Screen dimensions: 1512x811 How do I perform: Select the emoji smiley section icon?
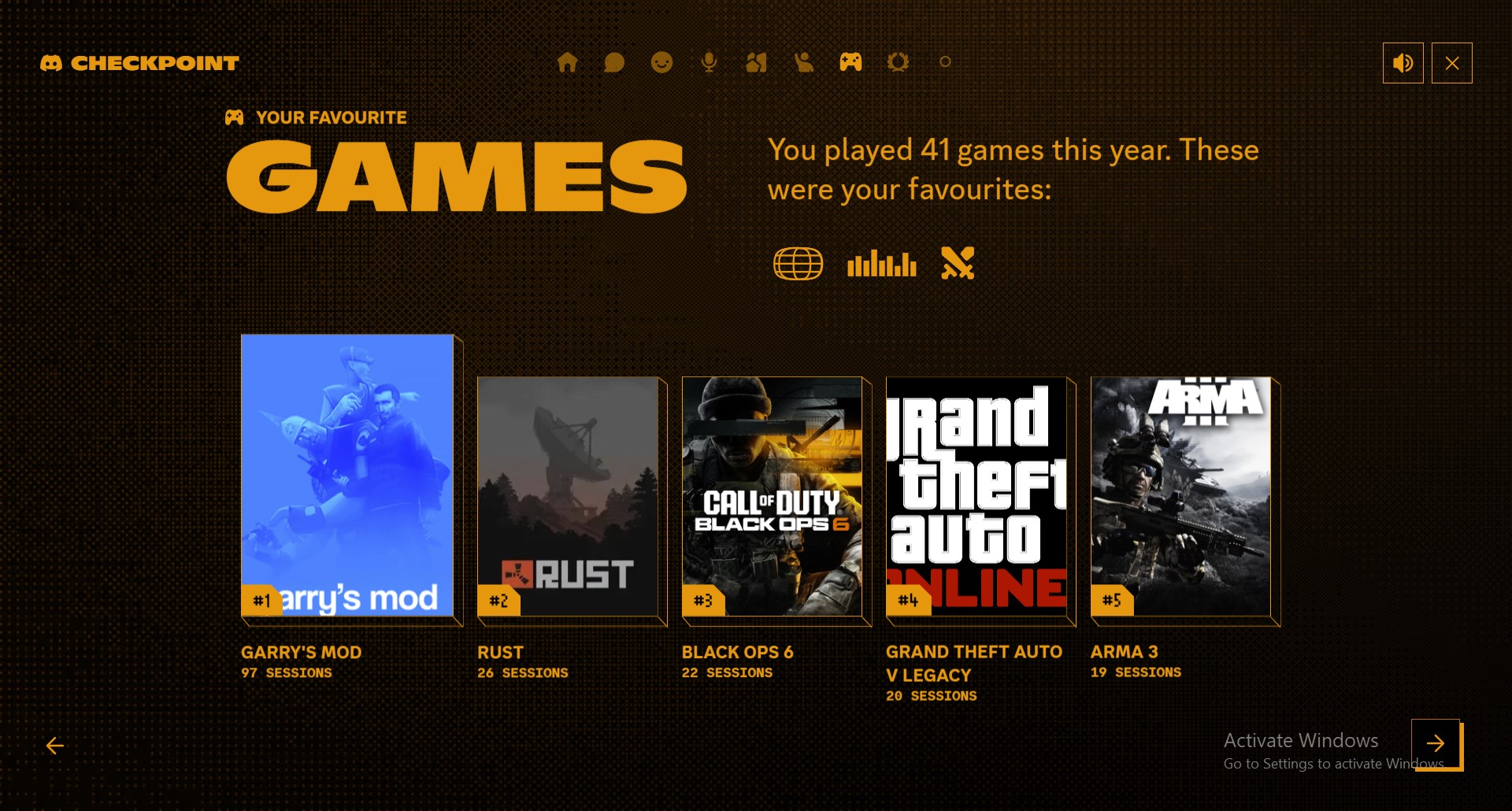(x=661, y=62)
